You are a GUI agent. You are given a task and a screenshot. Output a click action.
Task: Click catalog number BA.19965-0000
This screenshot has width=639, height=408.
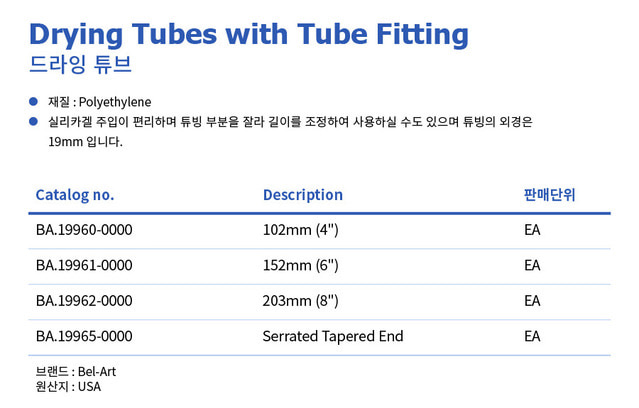[x=84, y=336]
